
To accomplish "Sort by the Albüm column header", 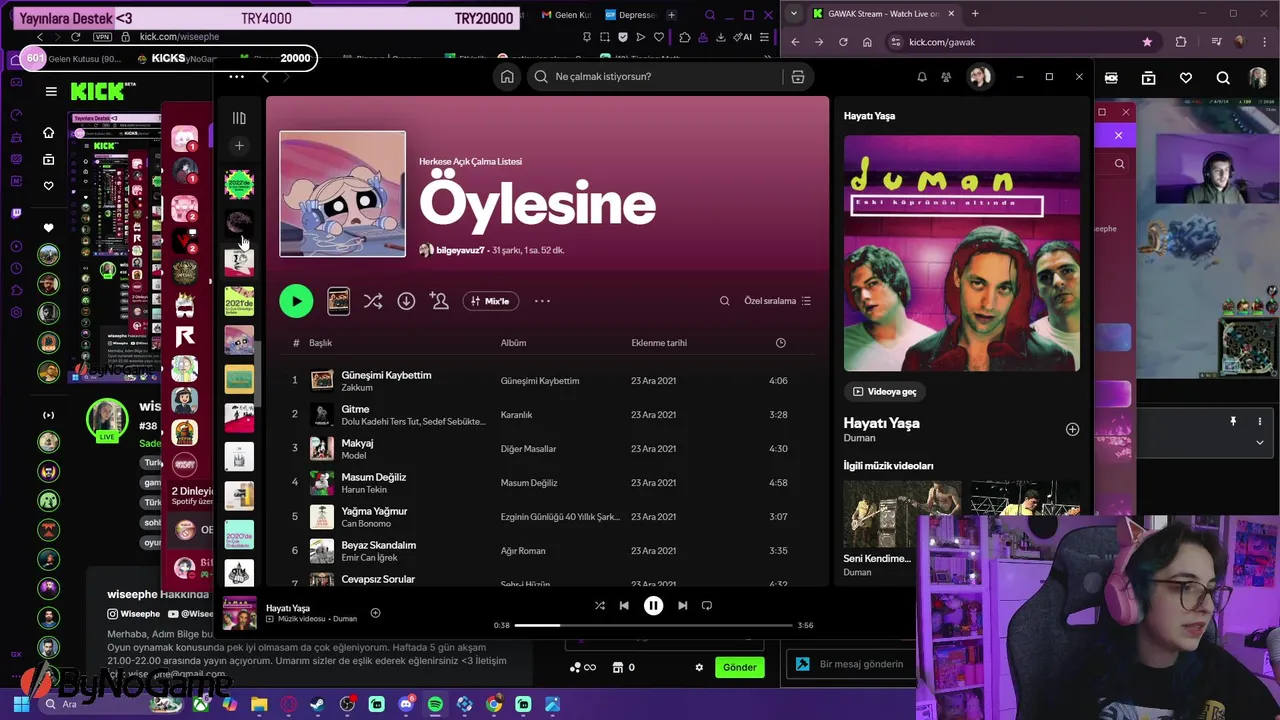I will [x=513, y=343].
